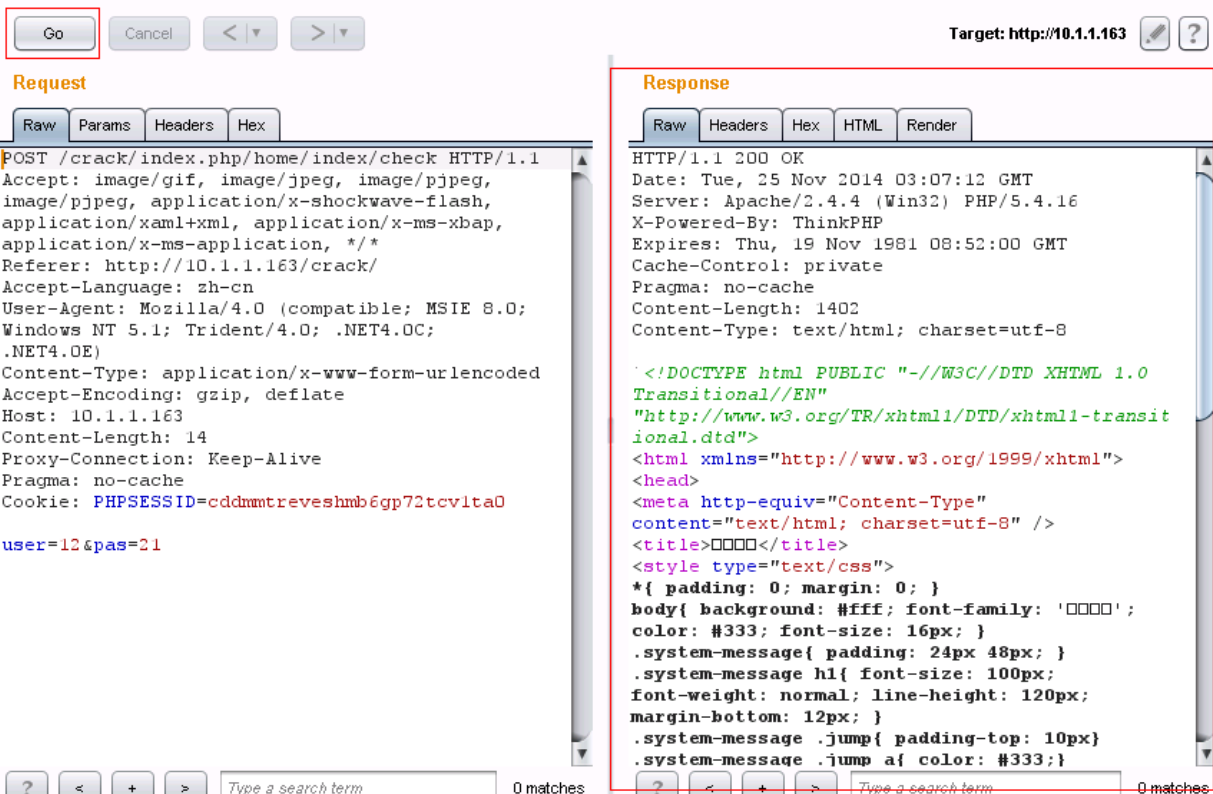Viewport: 1213px width, 794px height.
Task: Click the Target: http://10.1.1.163 label
Action: pyautogui.click(x=1037, y=34)
